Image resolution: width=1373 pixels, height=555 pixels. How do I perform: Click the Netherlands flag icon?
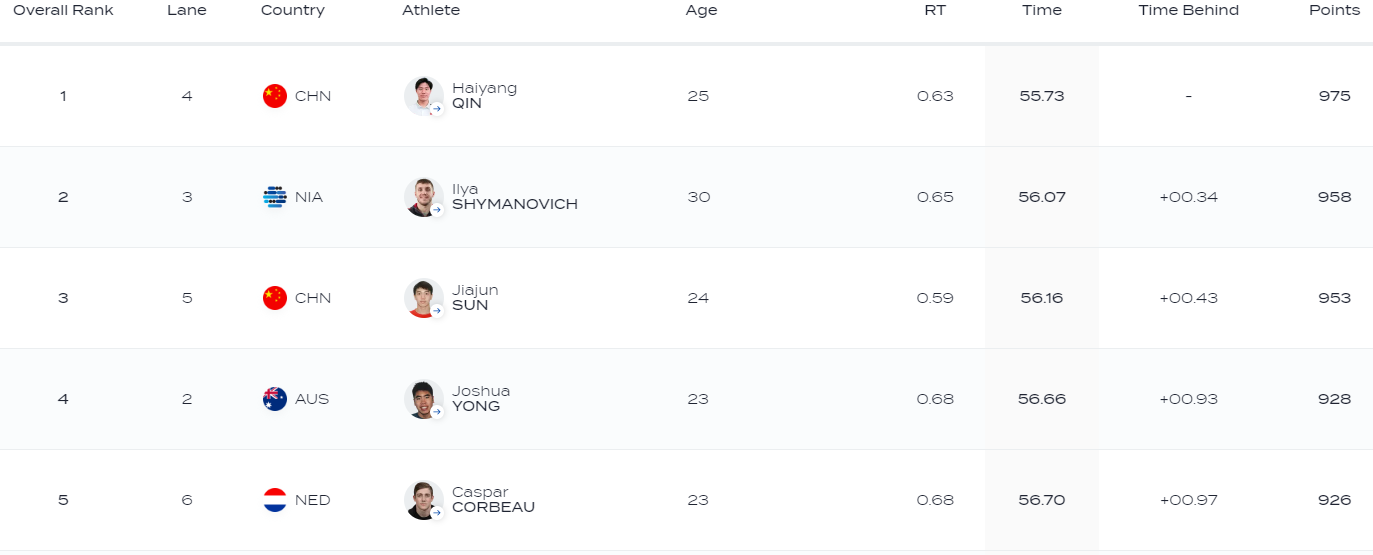pyautogui.click(x=274, y=500)
